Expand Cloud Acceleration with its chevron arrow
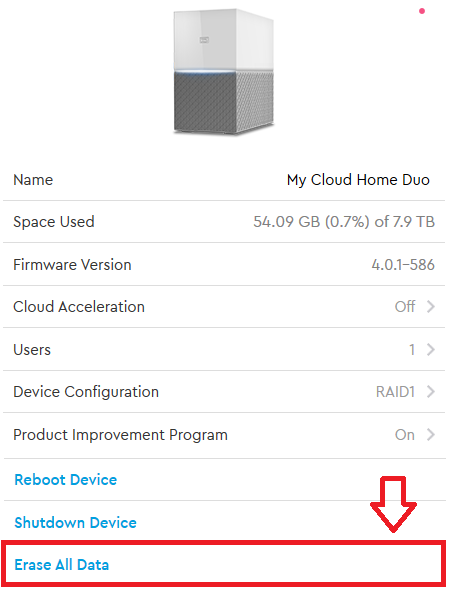 pyautogui.click(x=430, y=307)
